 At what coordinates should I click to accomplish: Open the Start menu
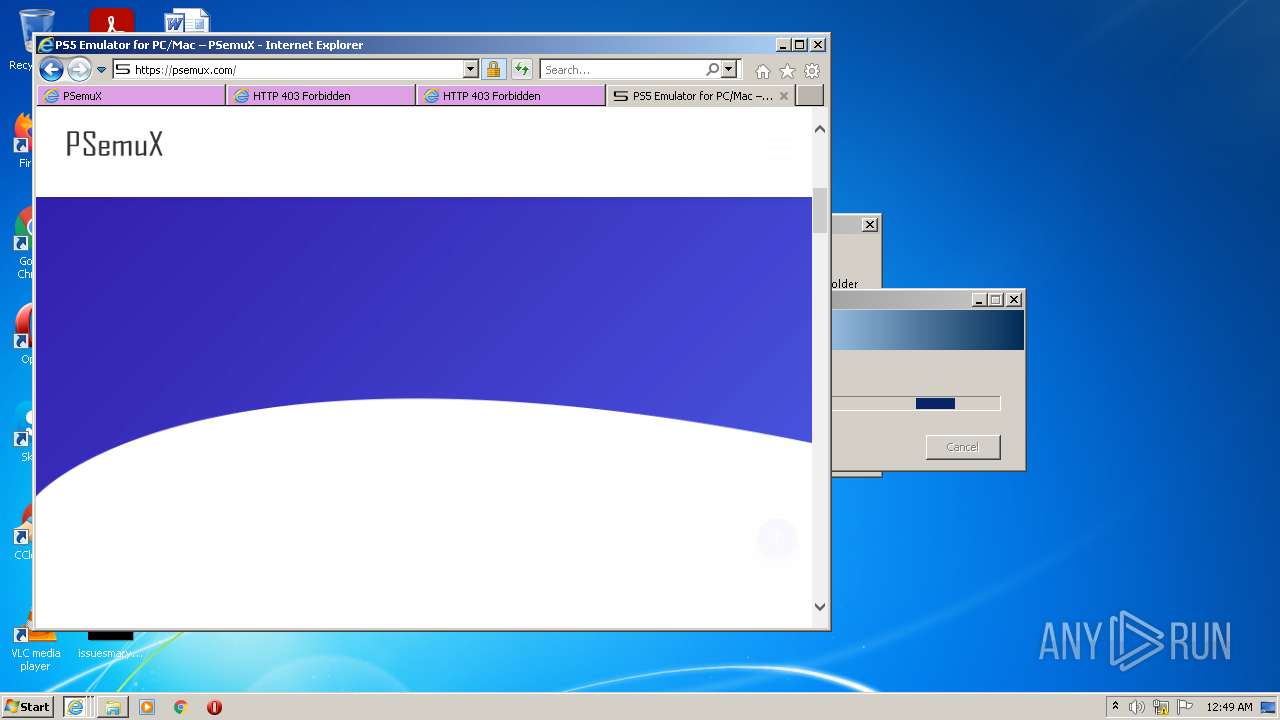(27, 707)
